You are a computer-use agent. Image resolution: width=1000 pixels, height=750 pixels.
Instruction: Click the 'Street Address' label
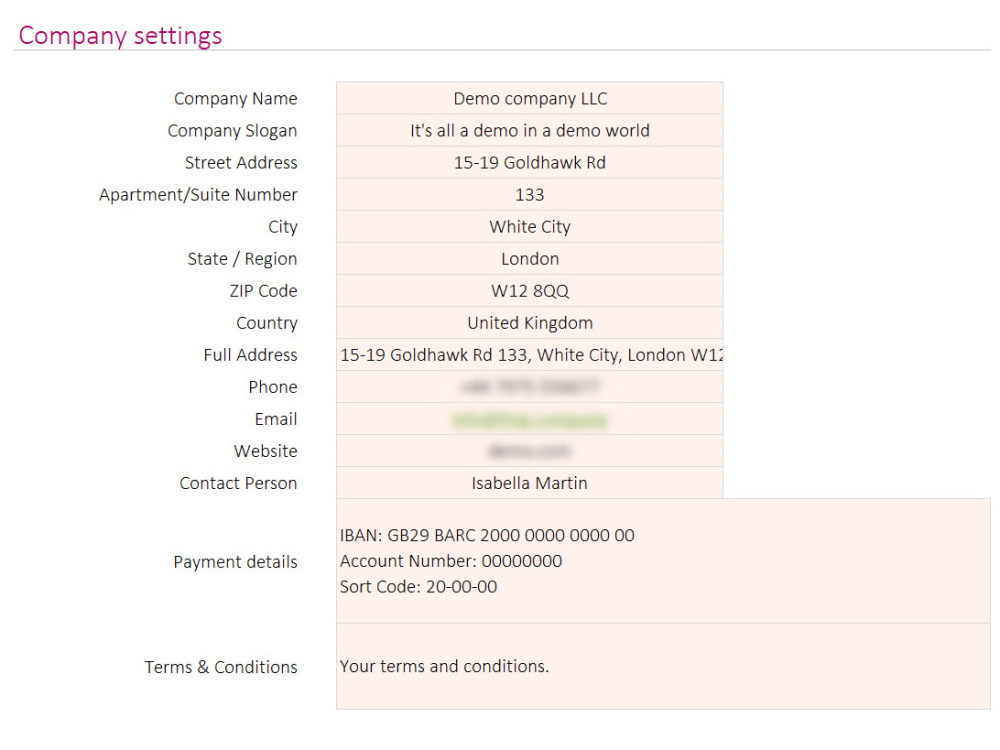pyautogui.click(x=241, y=163)
